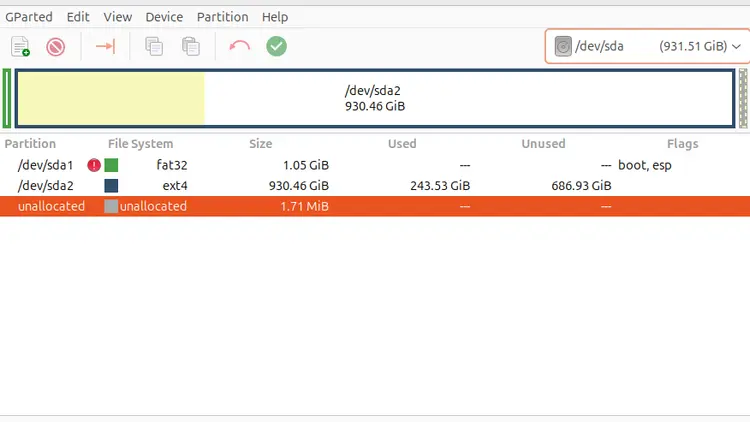Select the /dev/sda1 fat32 partition row
The width and height of the screenshot is (750, 422).
tap(375, 165)
